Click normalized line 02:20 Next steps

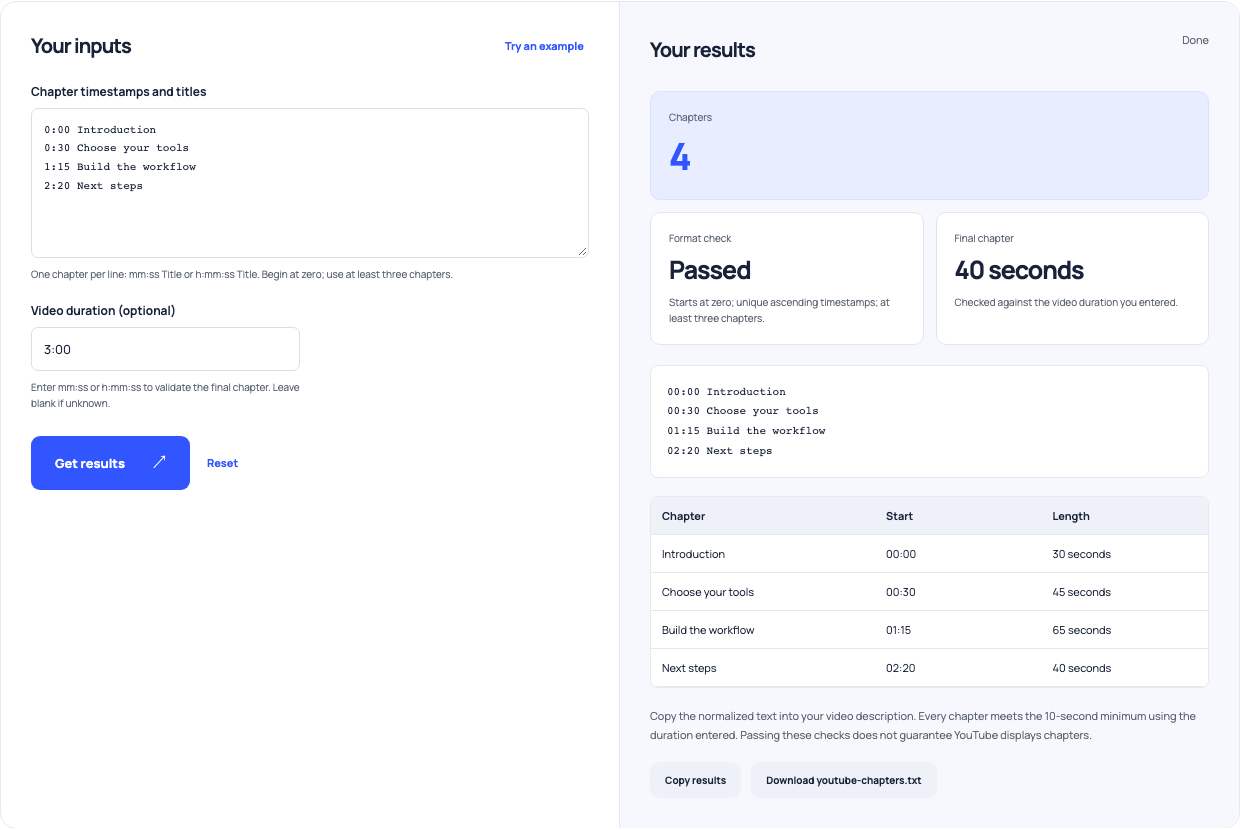click(720, 451)
